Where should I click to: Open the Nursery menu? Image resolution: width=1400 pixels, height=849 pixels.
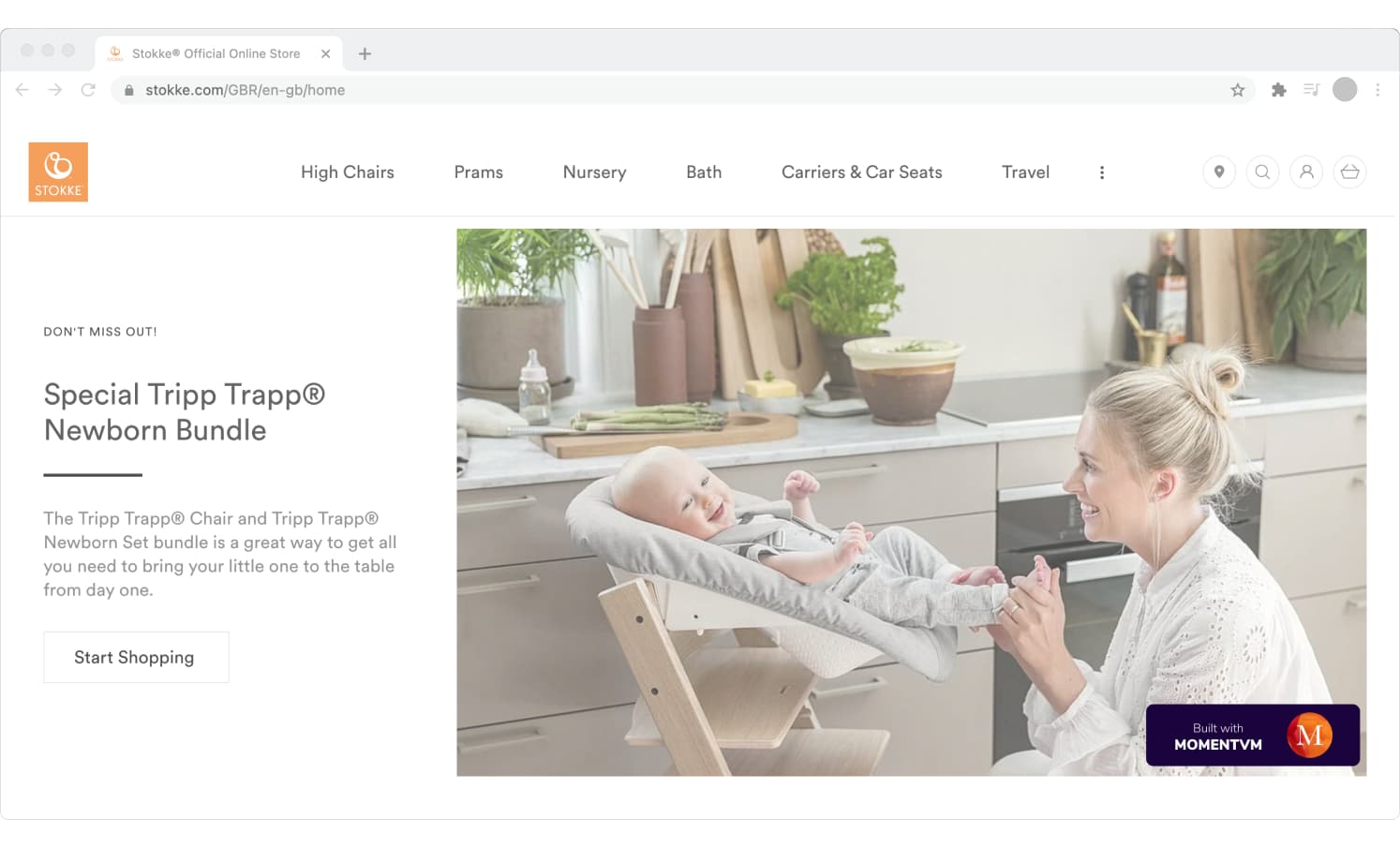click(594, 172)
